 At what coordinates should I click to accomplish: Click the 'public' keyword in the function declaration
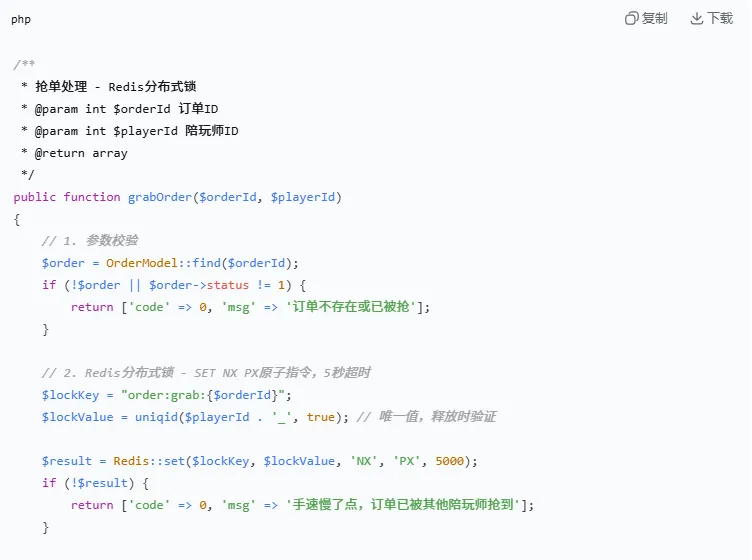point(35,197)
